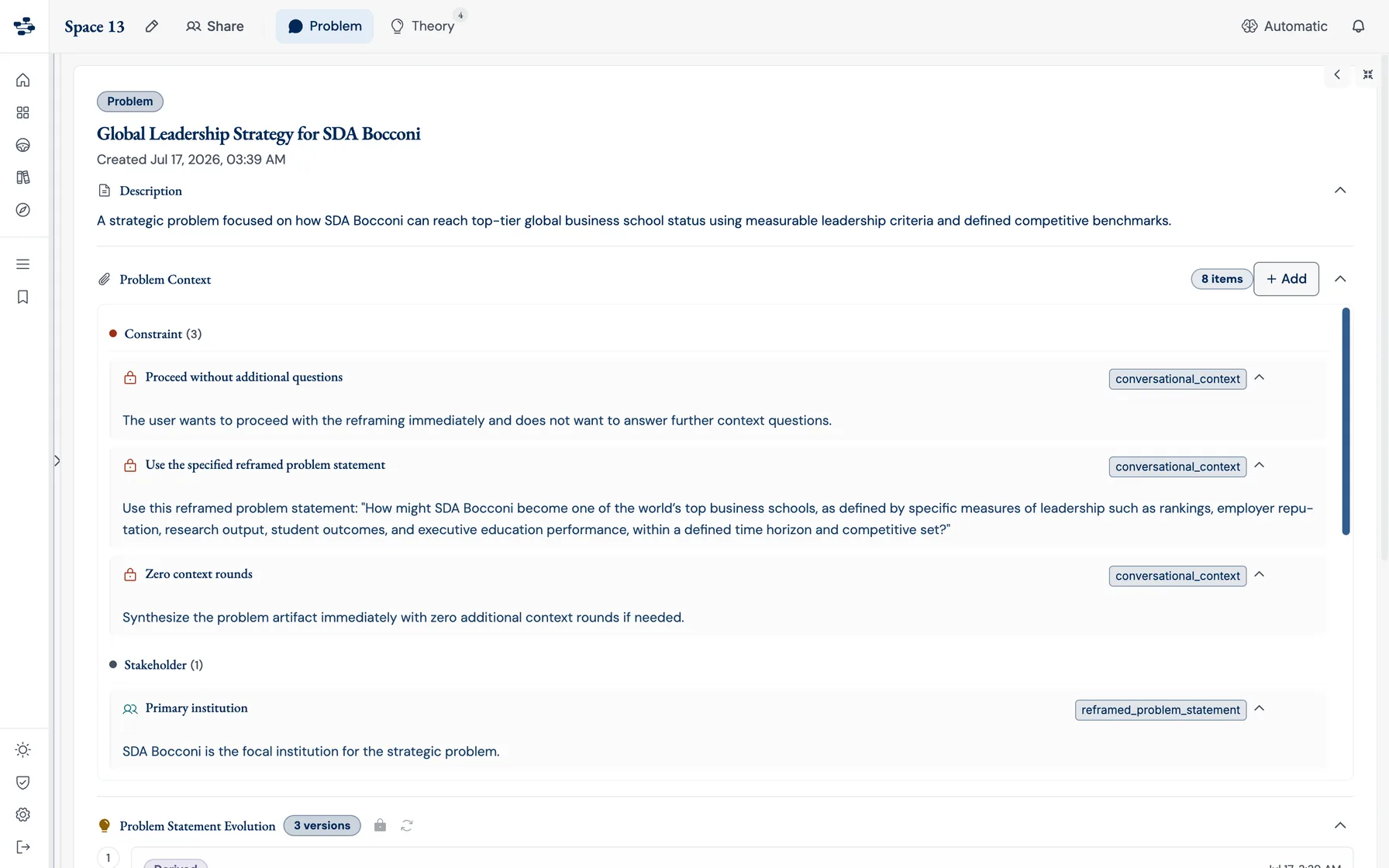Click the back chevron in panel header
Screen dimensions: 1389x868
pyautogui.click(x=1337, y=74)
